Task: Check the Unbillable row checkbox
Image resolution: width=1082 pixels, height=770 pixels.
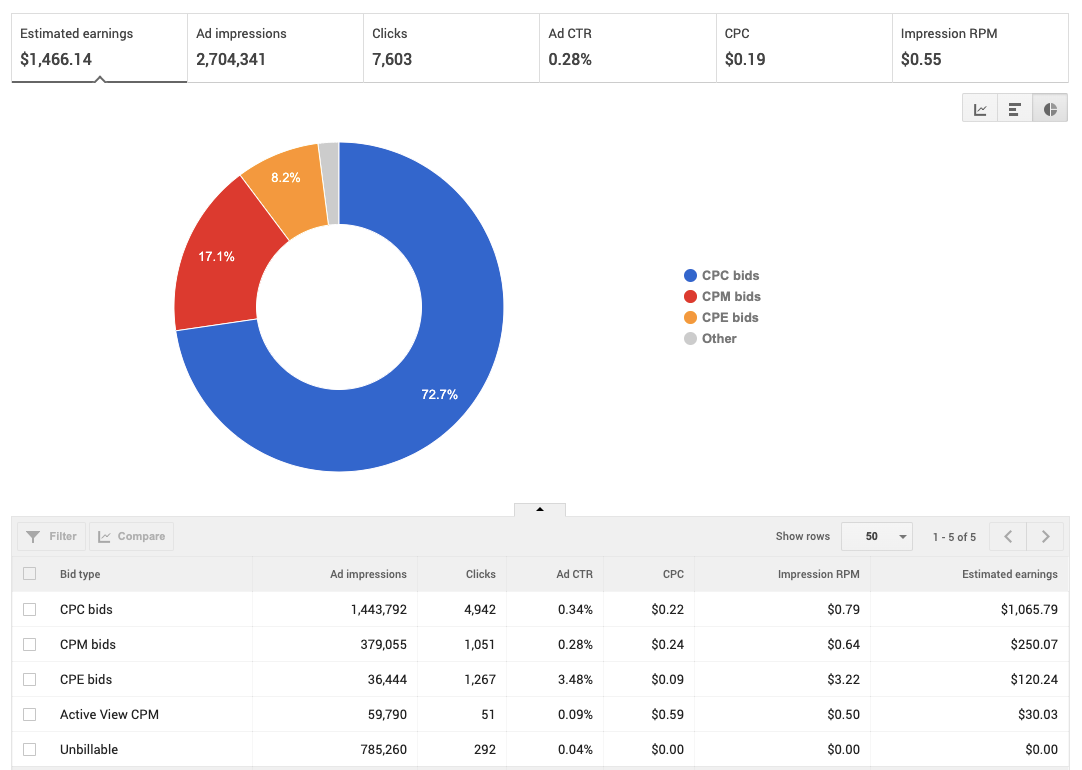Action: pos(29,749)
